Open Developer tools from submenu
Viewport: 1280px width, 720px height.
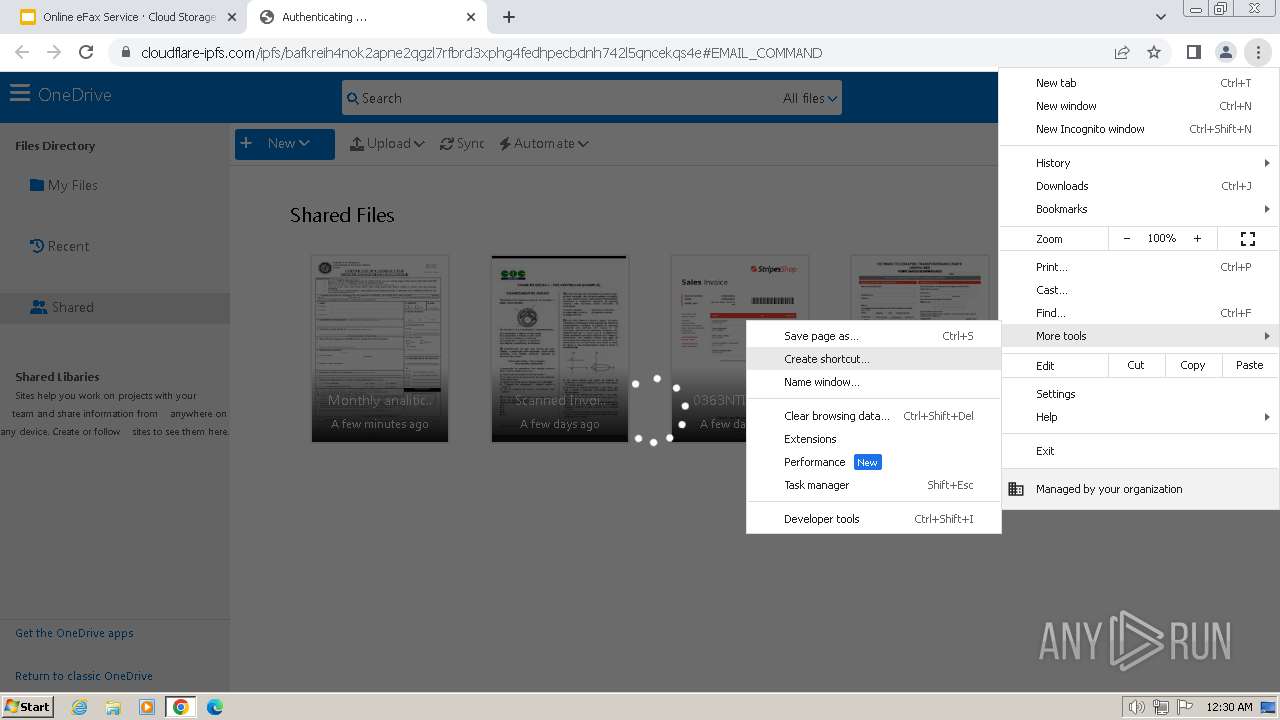873,519
